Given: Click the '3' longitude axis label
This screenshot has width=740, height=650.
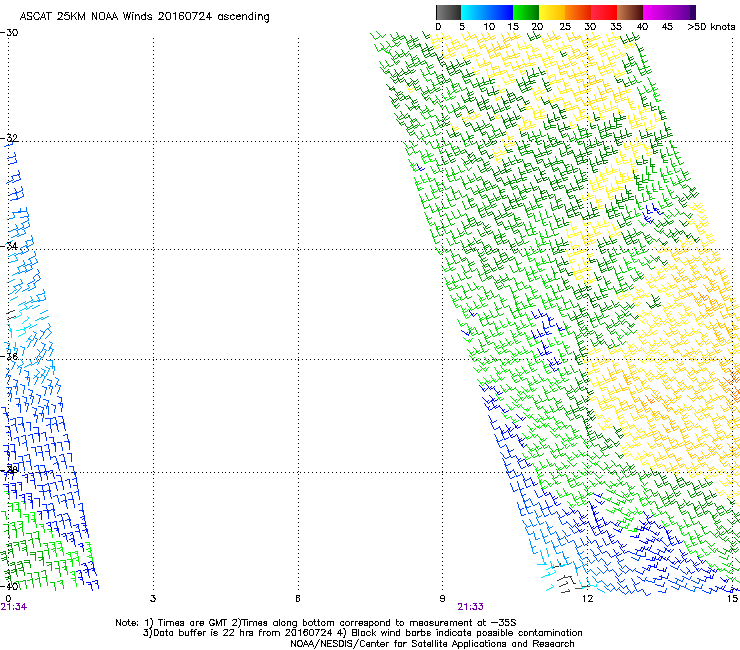Looking at the screenshot, I should (153, 599).
